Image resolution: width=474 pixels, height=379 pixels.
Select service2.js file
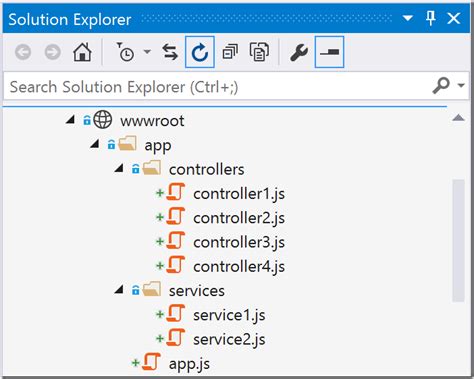(x=229, y=340)
